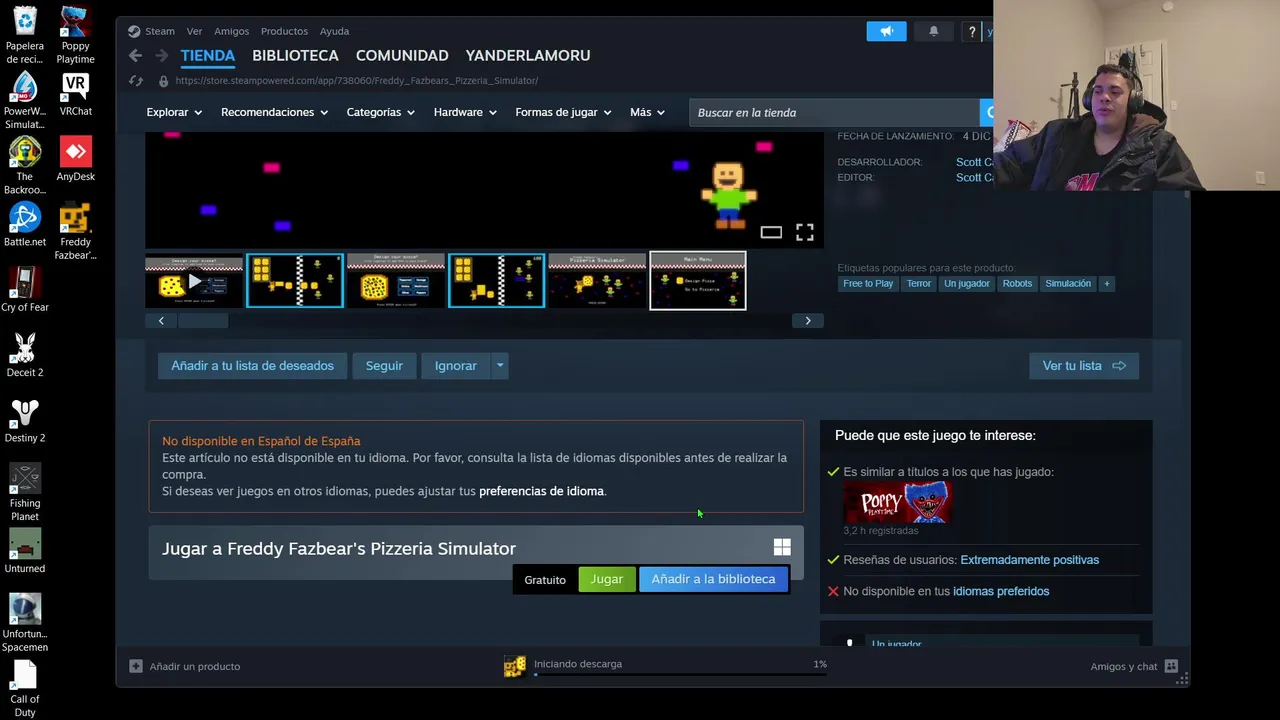
Task: Expand the Categorías dropdown
Action: coord(381,112)
